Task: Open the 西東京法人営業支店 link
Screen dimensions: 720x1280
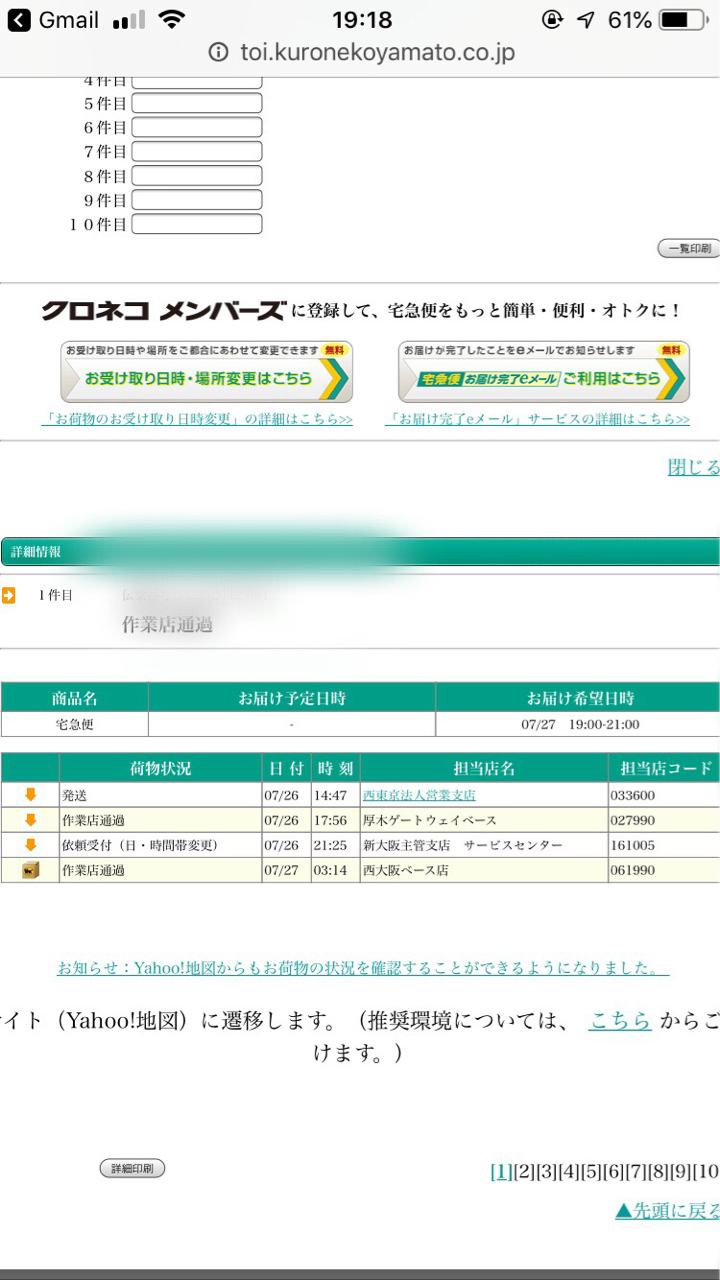Action: click(x=419, y=795)
